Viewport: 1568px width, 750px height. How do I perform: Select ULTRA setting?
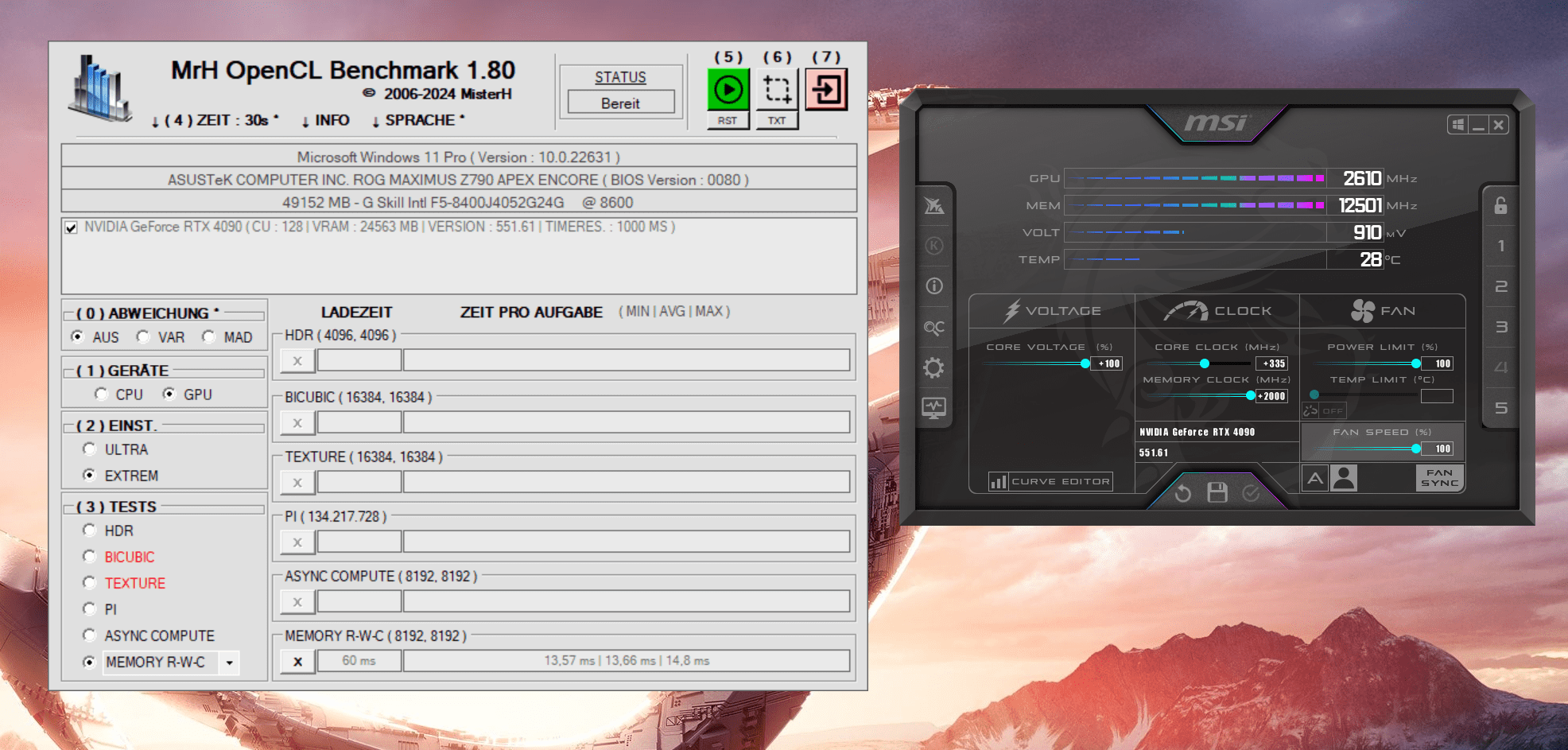click(89, 449)
